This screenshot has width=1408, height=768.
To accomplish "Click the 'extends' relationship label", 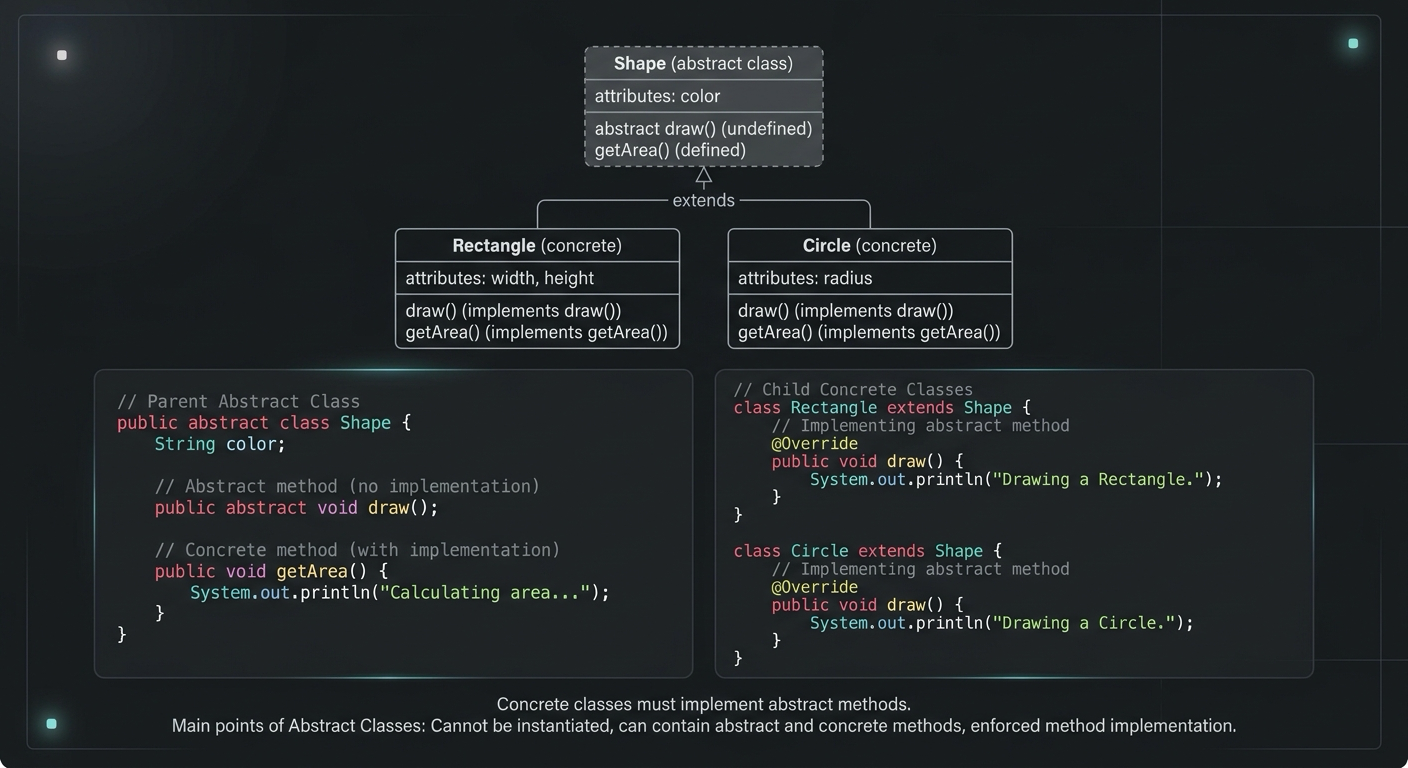I will click(703, 200).
